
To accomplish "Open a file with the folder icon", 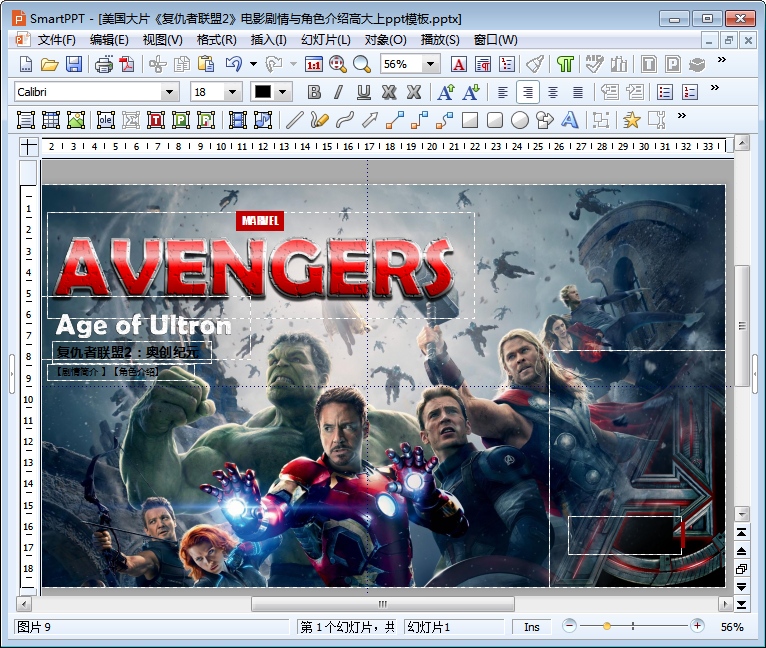I will (x=49, y=64).
